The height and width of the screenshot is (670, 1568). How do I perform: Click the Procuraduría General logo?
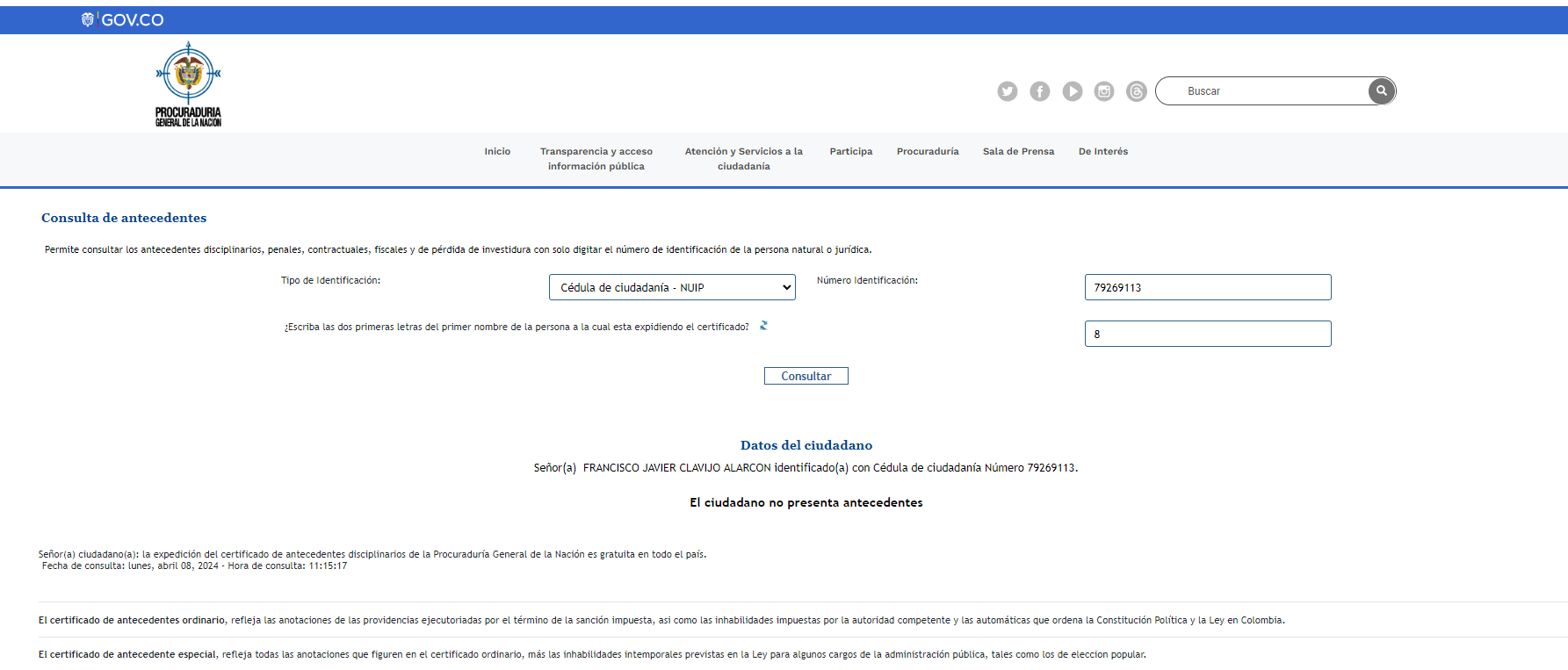[x=188, y=84]
